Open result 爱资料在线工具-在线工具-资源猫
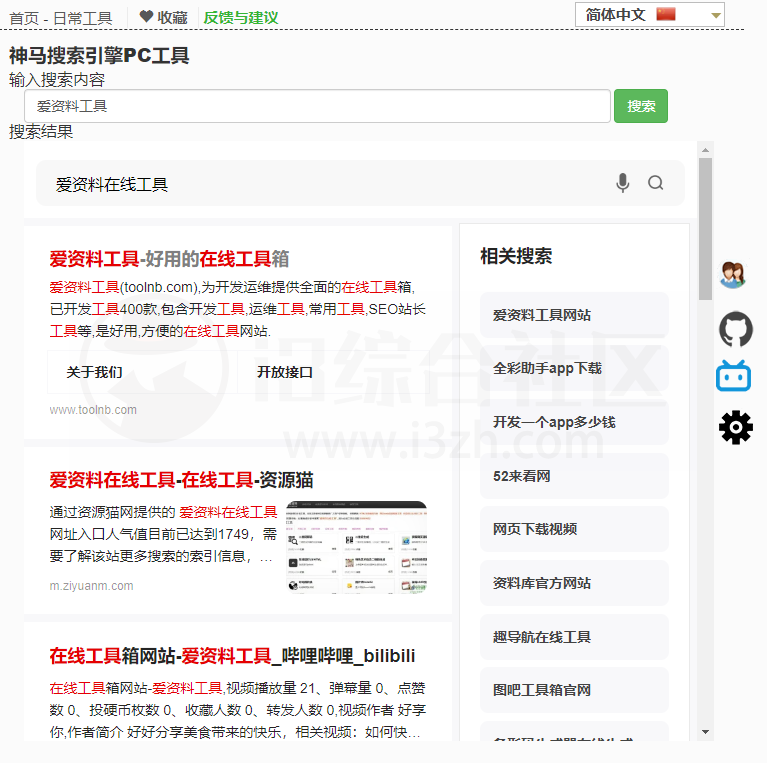This screenshot has width=767, height=763. [x=181, y=480]
